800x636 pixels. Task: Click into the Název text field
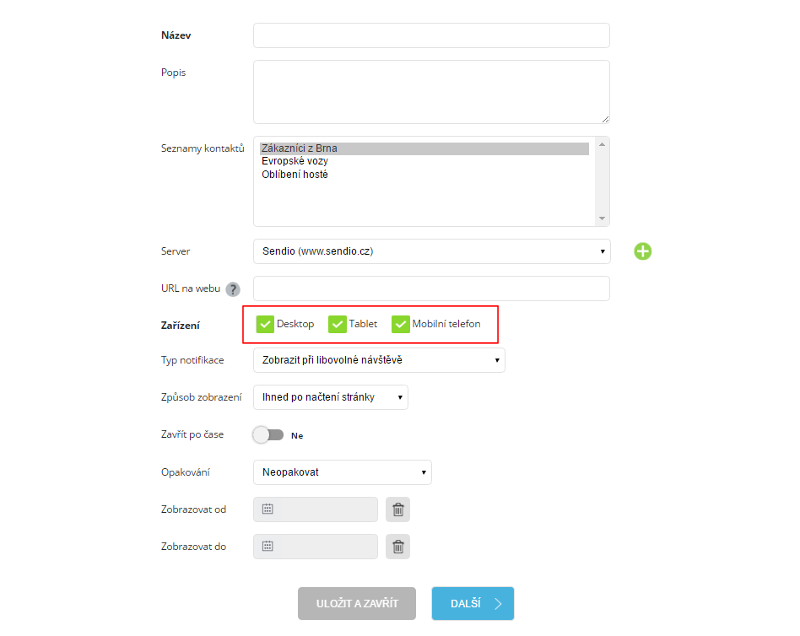click(x=432, y=36)
